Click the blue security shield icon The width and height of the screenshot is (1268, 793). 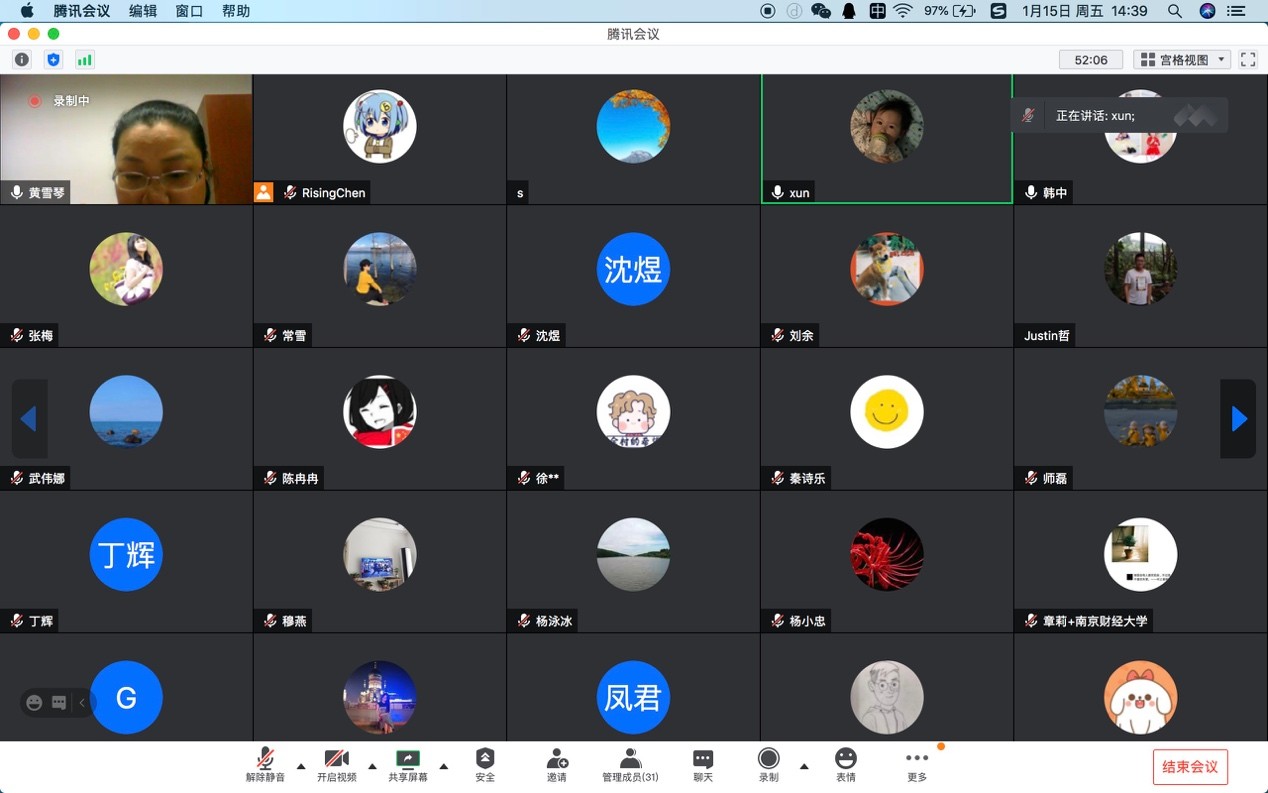pos(53,60)
